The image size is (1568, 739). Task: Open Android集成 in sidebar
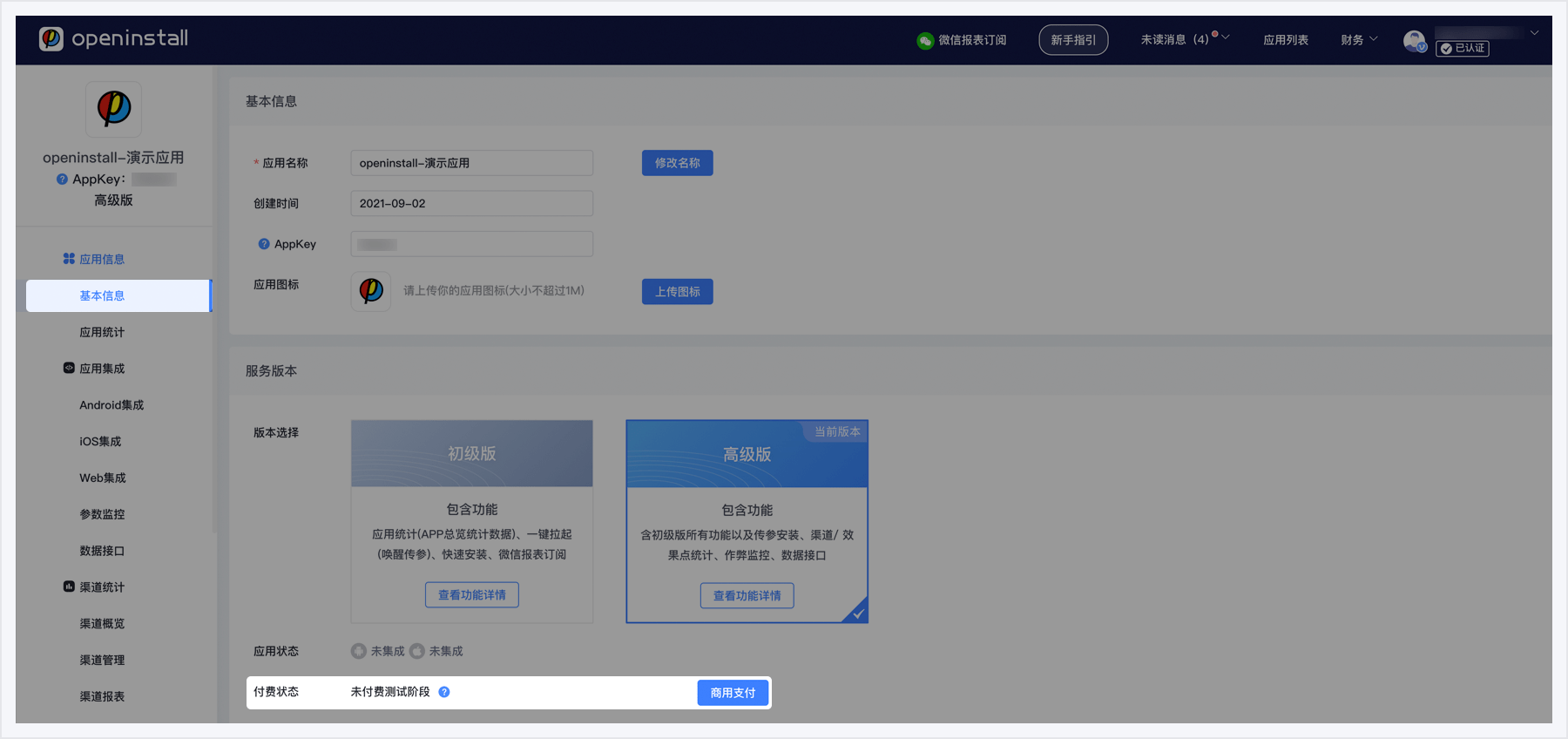pyautogui.click(x=112, y=405)
